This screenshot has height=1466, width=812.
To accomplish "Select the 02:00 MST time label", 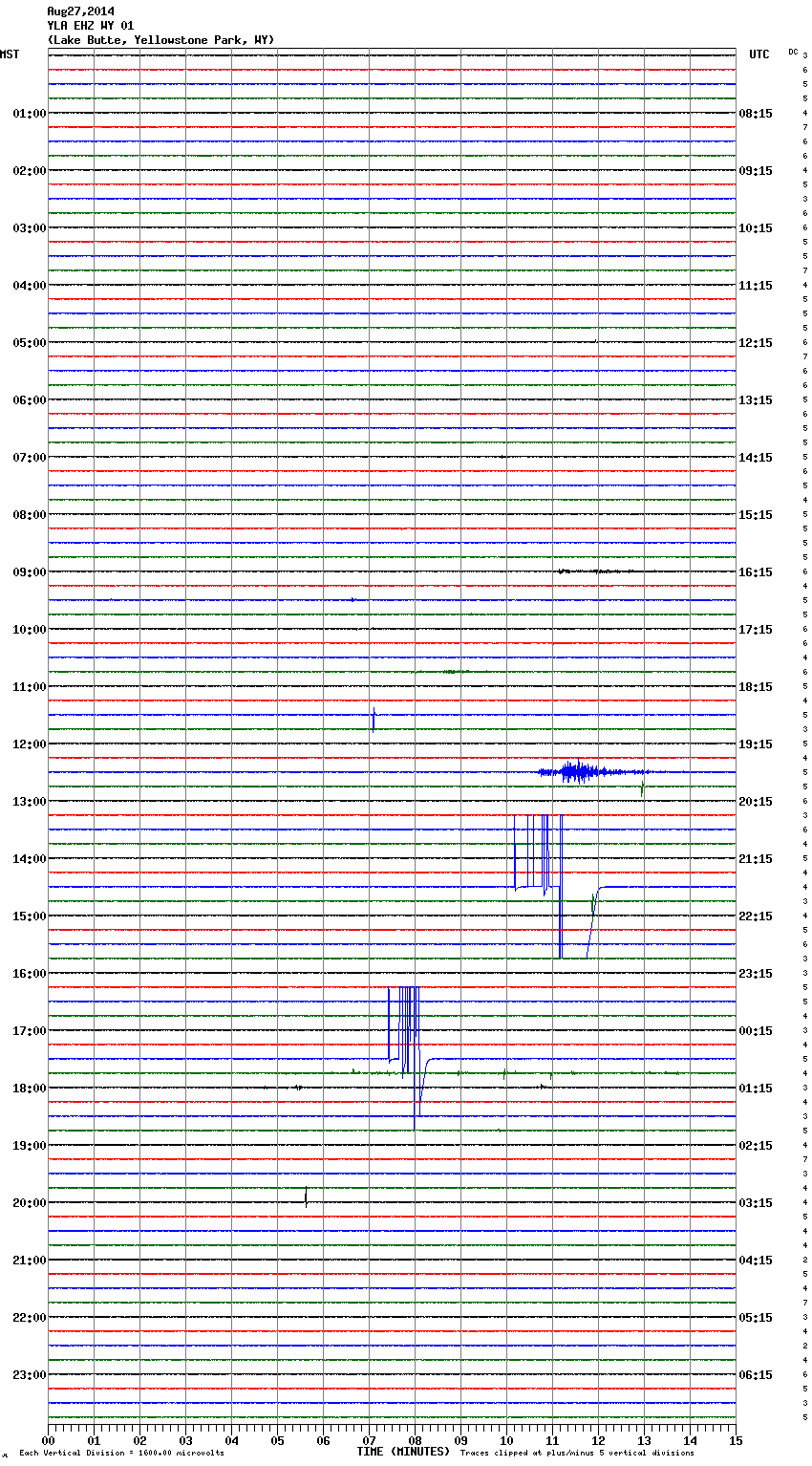I will pyautogui.click(x=30, y=171).
